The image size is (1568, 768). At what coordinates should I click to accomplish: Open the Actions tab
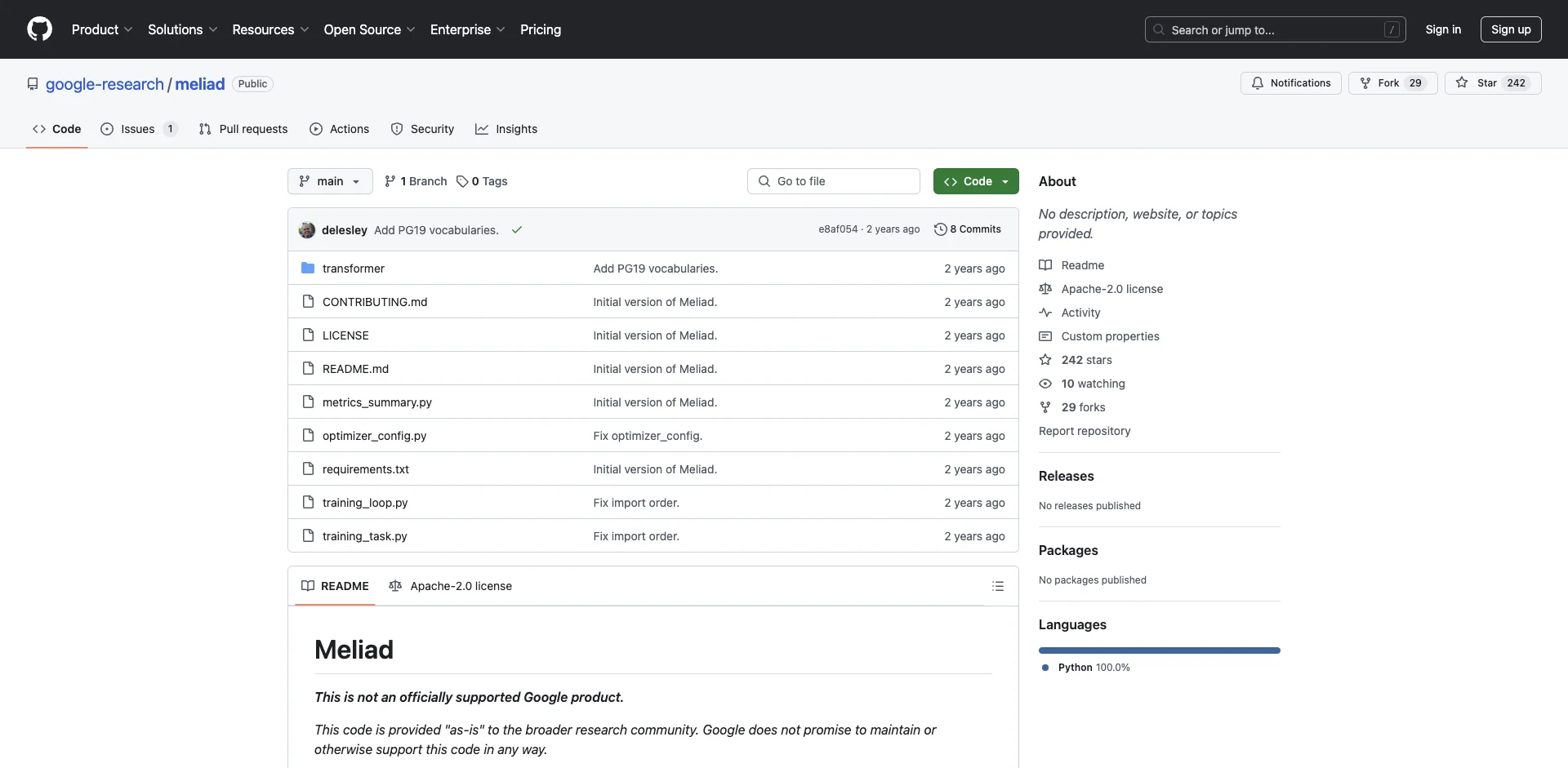(x=340, y=129)
